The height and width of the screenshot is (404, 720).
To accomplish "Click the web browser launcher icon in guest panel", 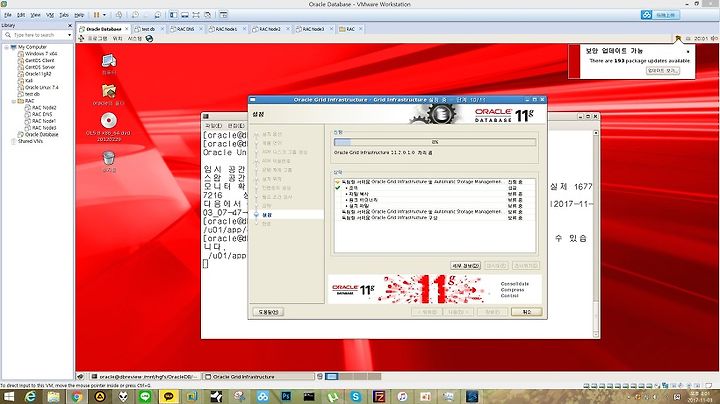I will pyautogui.click(x=149, y=39).
